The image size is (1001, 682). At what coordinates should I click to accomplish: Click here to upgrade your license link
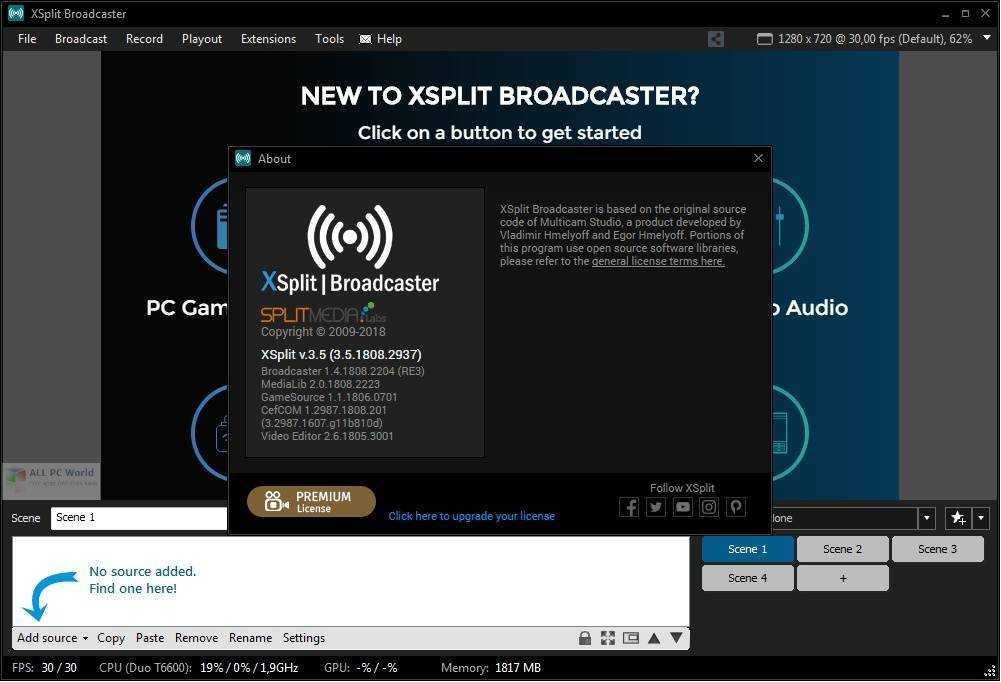[x=472, y=516]
